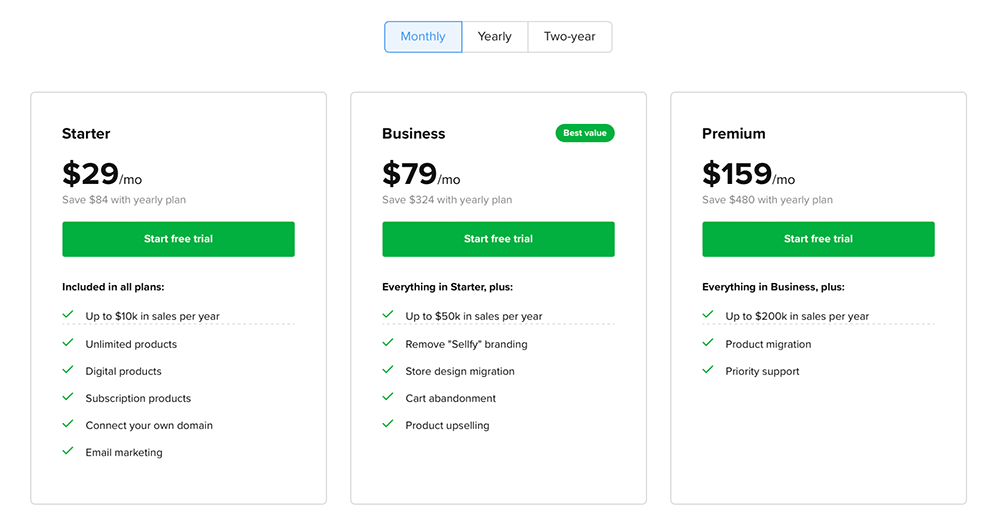Screen dimensions: 1000x523
Task: Switch to the Monthly billing tab
Action: 423,37
